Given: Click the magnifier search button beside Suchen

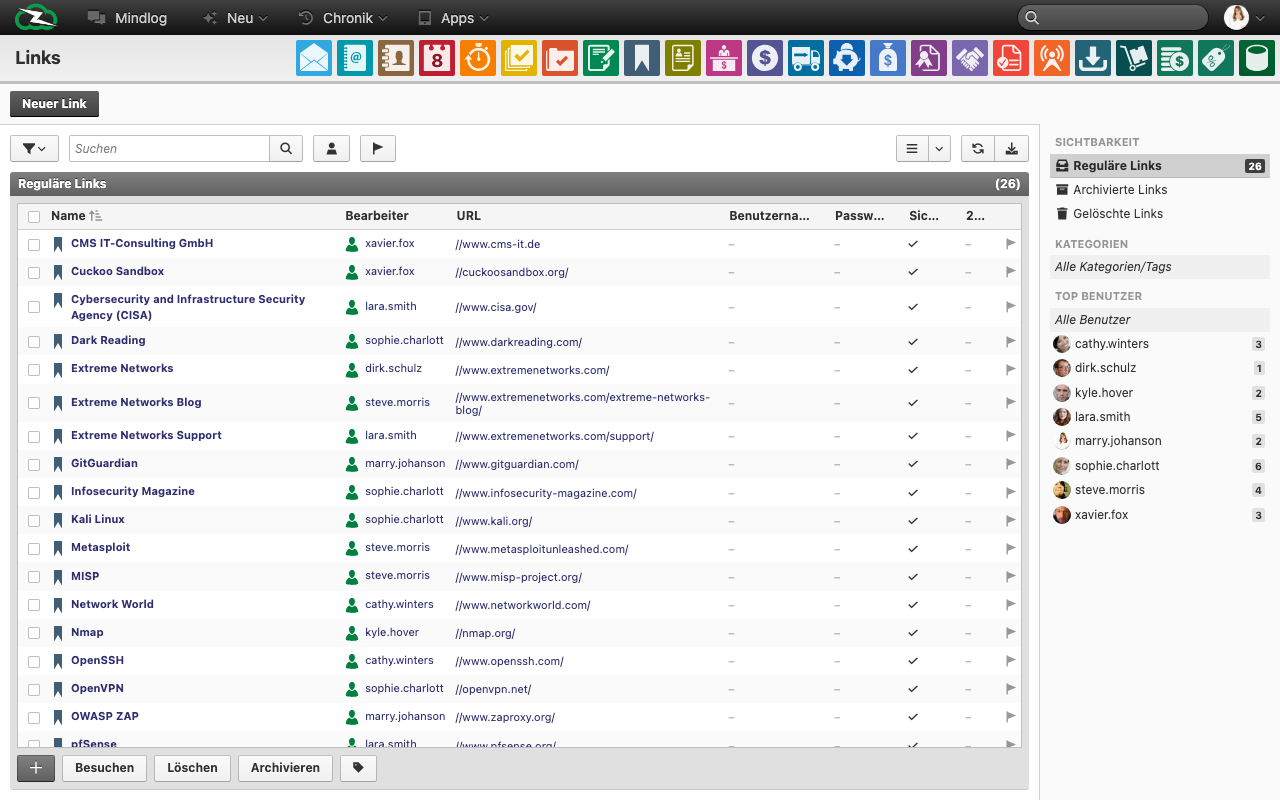Looking at the screenshot, I should click(286, 148).
